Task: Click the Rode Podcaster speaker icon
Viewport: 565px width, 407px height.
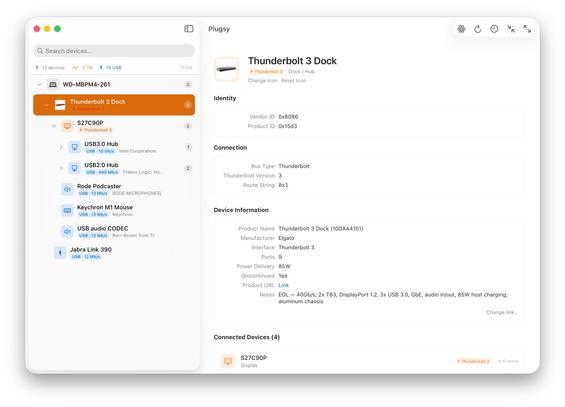Action: 67,189
